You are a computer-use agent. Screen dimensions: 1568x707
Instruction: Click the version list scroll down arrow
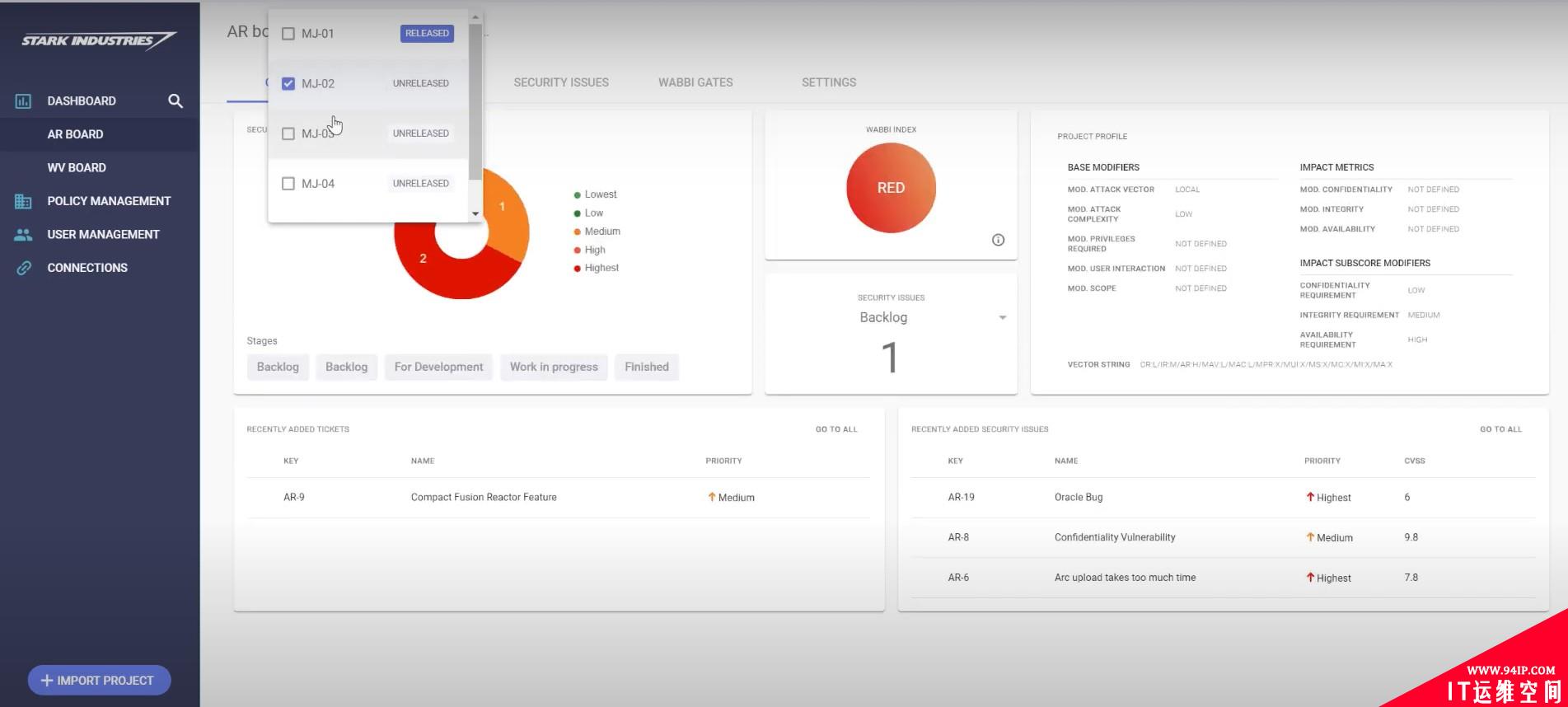(x=475, y=214)
